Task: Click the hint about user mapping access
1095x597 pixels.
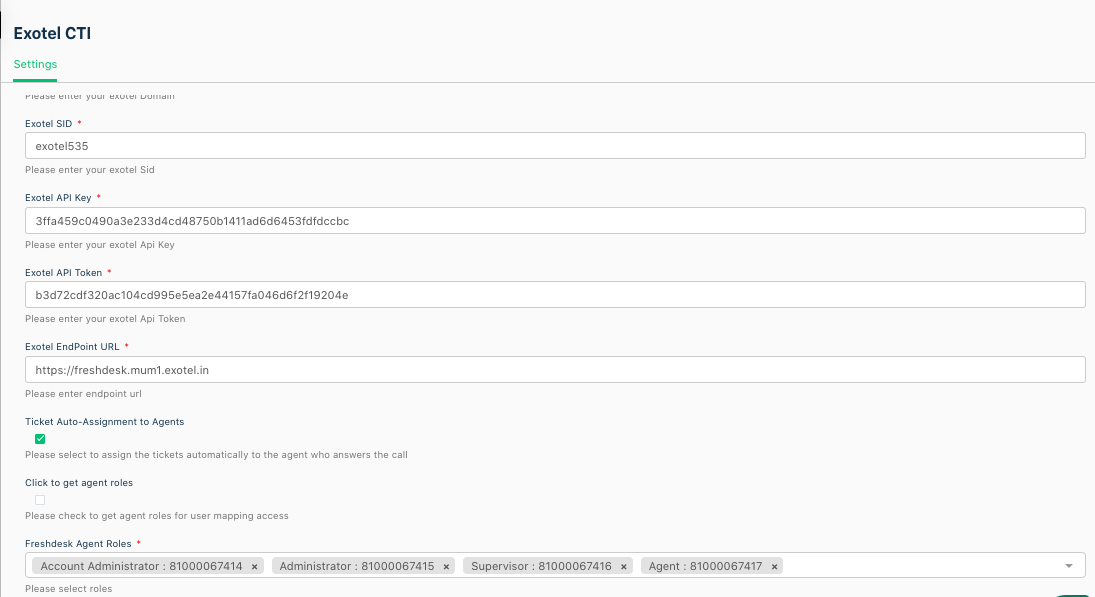Action: (157, 515)
